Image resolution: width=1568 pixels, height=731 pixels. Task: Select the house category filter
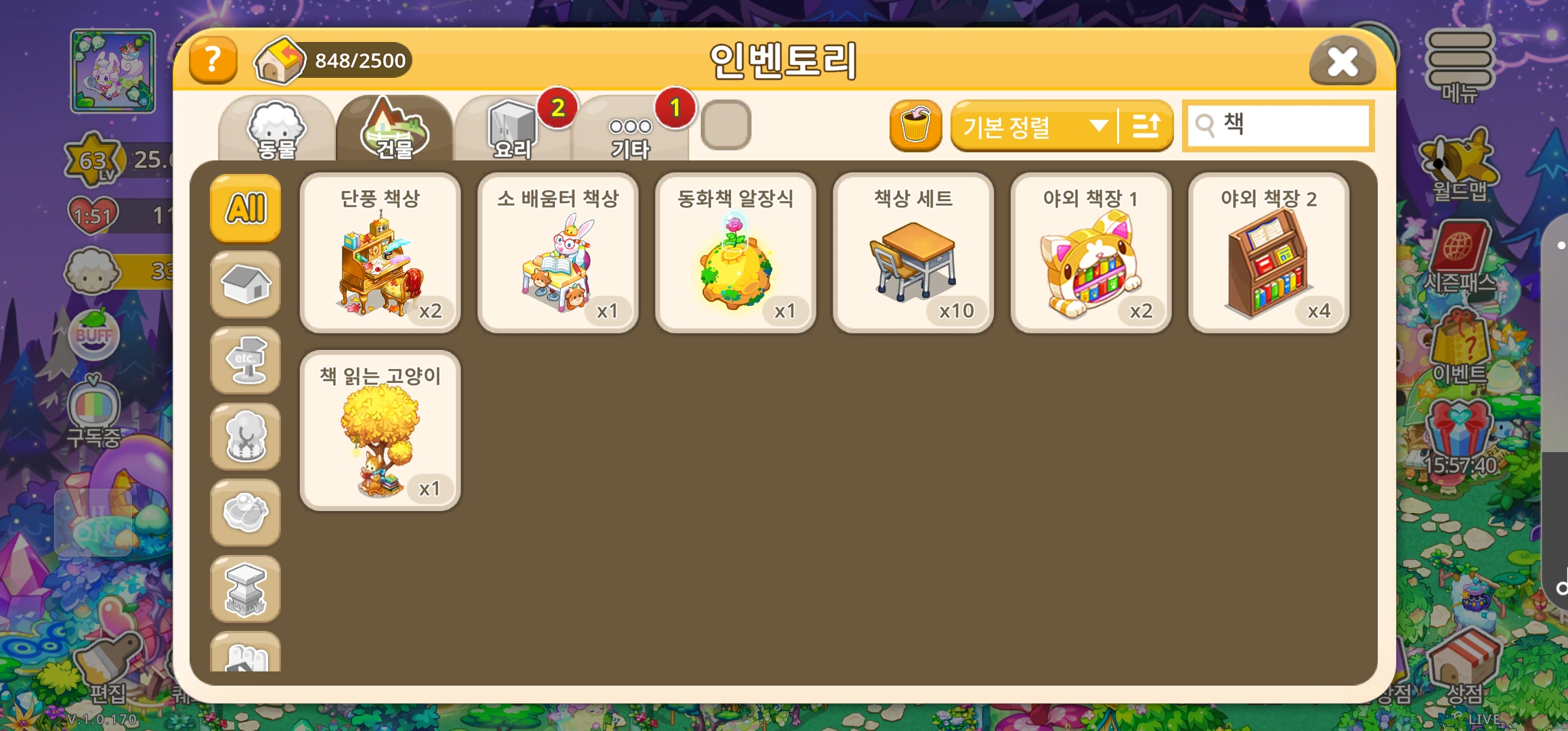coord(246,284)
